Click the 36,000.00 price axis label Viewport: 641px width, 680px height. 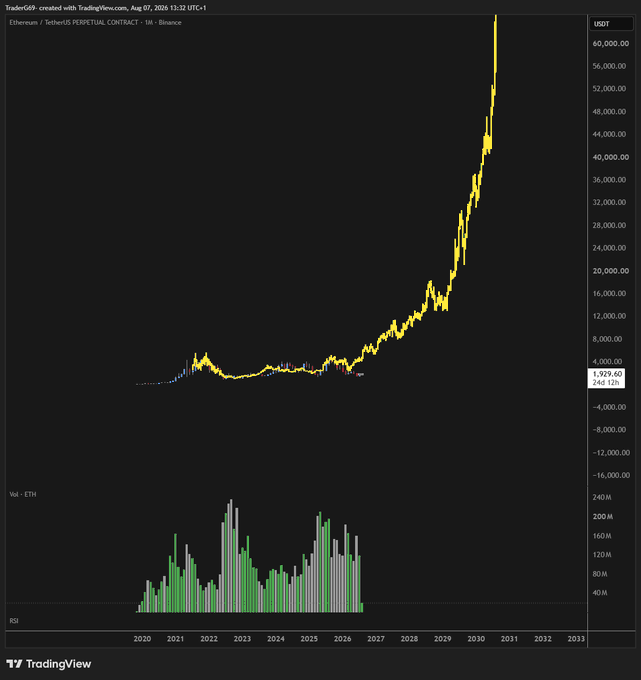click(x=609, y=180)
